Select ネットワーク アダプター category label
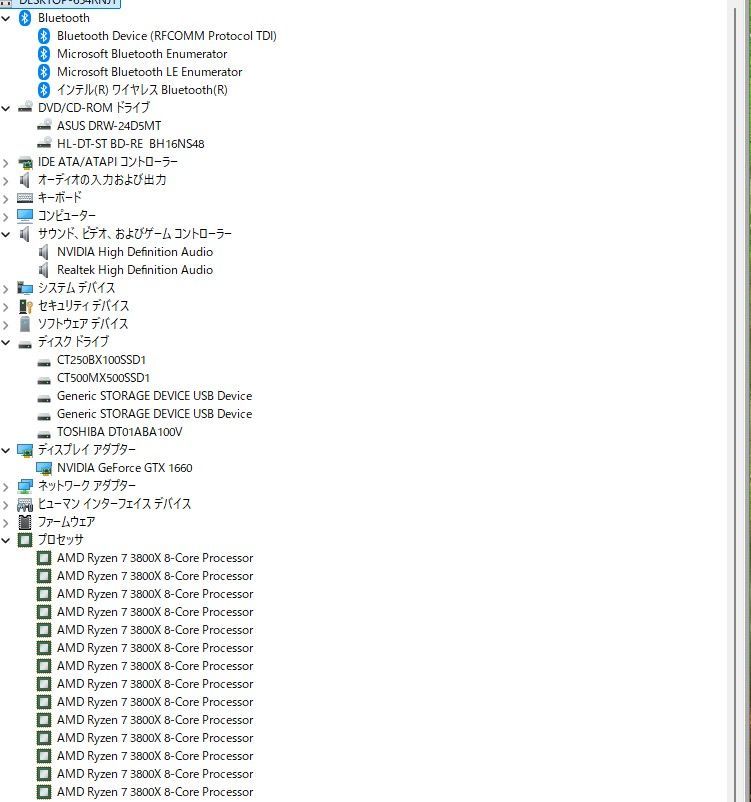751x802 pixels. pyautogui.click(x=87, y=485)
